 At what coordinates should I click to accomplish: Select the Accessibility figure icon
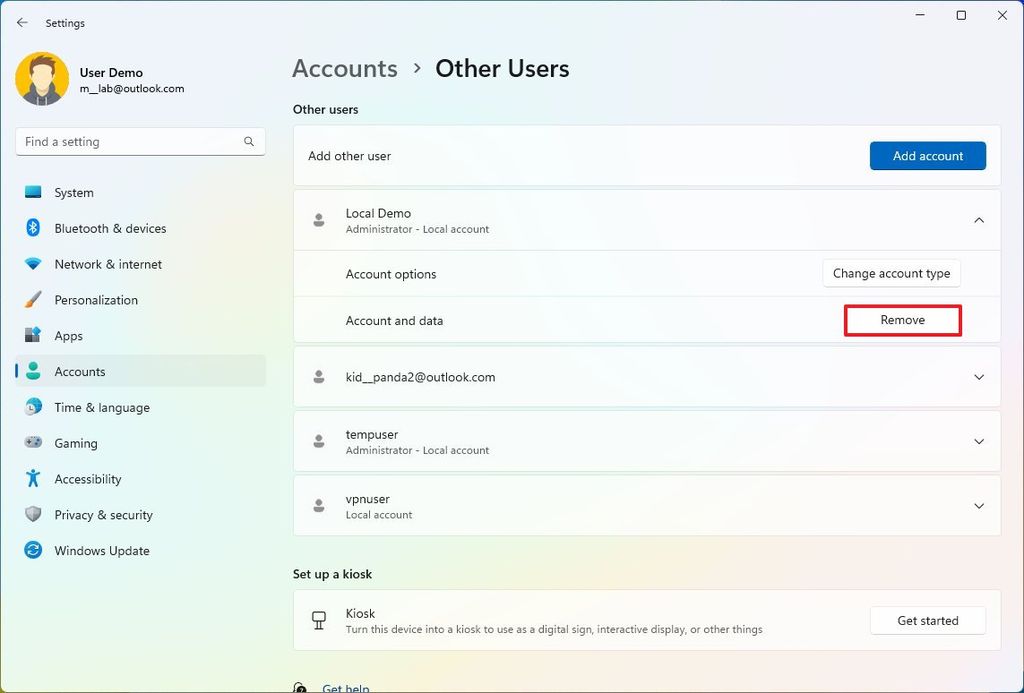click(x=33, y=479)
